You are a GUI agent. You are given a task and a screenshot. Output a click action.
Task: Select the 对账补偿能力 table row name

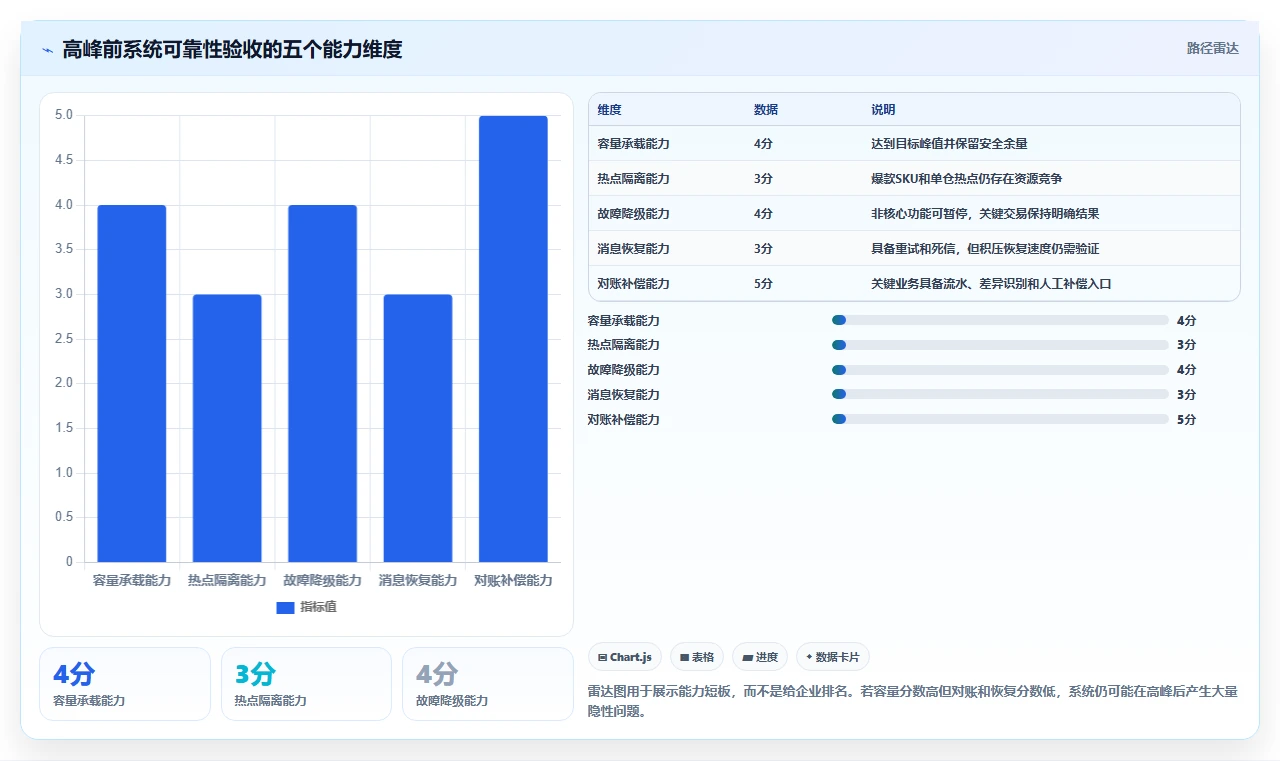(634, 284)
